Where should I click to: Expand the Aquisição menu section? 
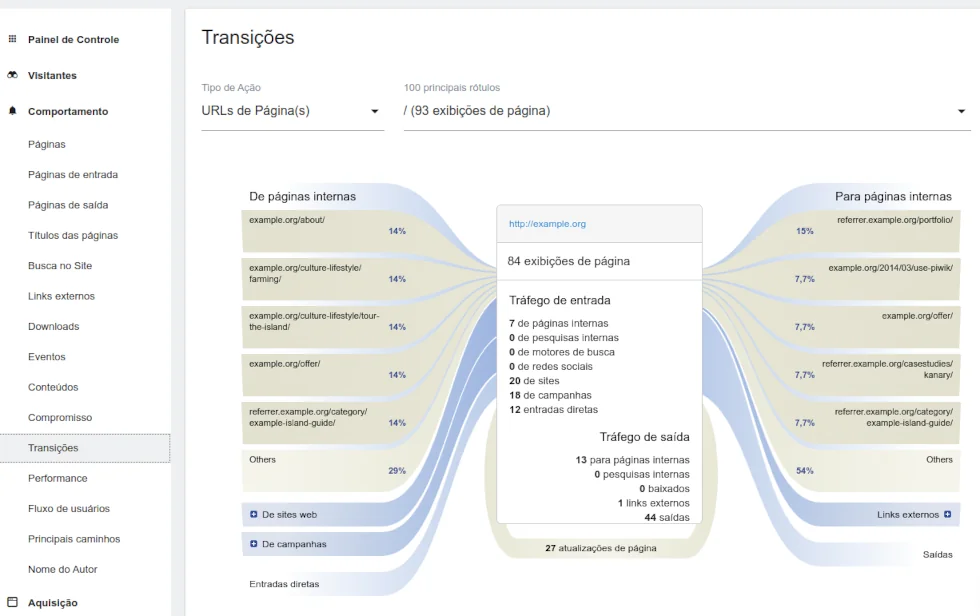click(53, 603)
